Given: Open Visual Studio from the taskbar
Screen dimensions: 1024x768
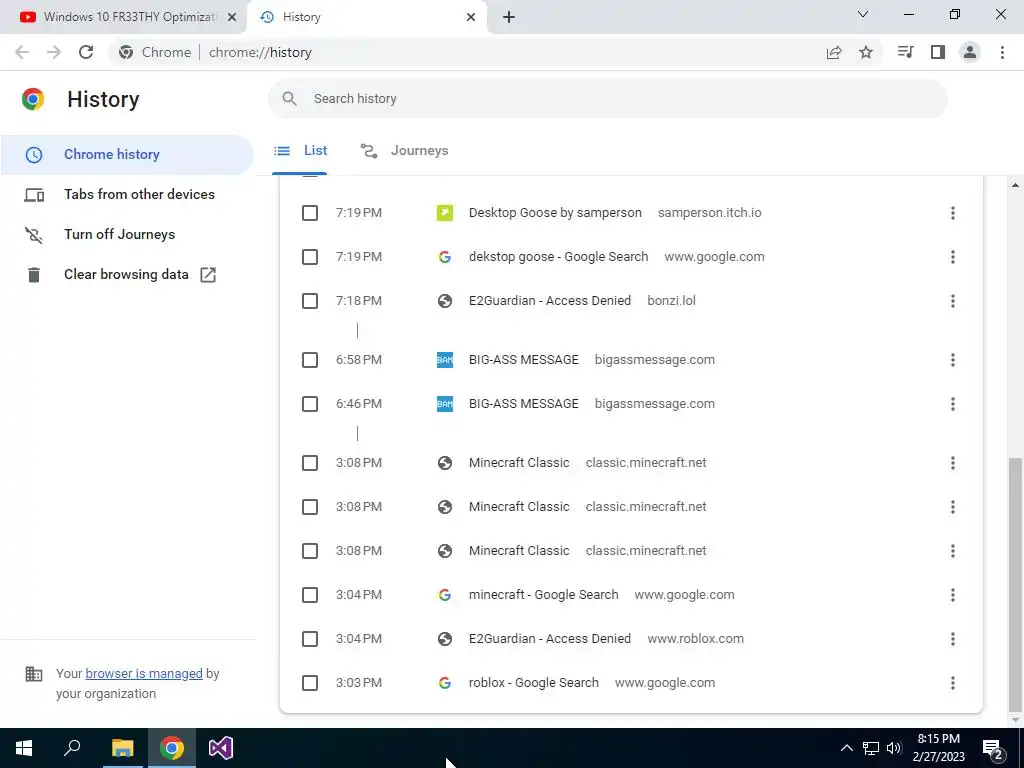Looking at the screenshot, I should (221, 748).
